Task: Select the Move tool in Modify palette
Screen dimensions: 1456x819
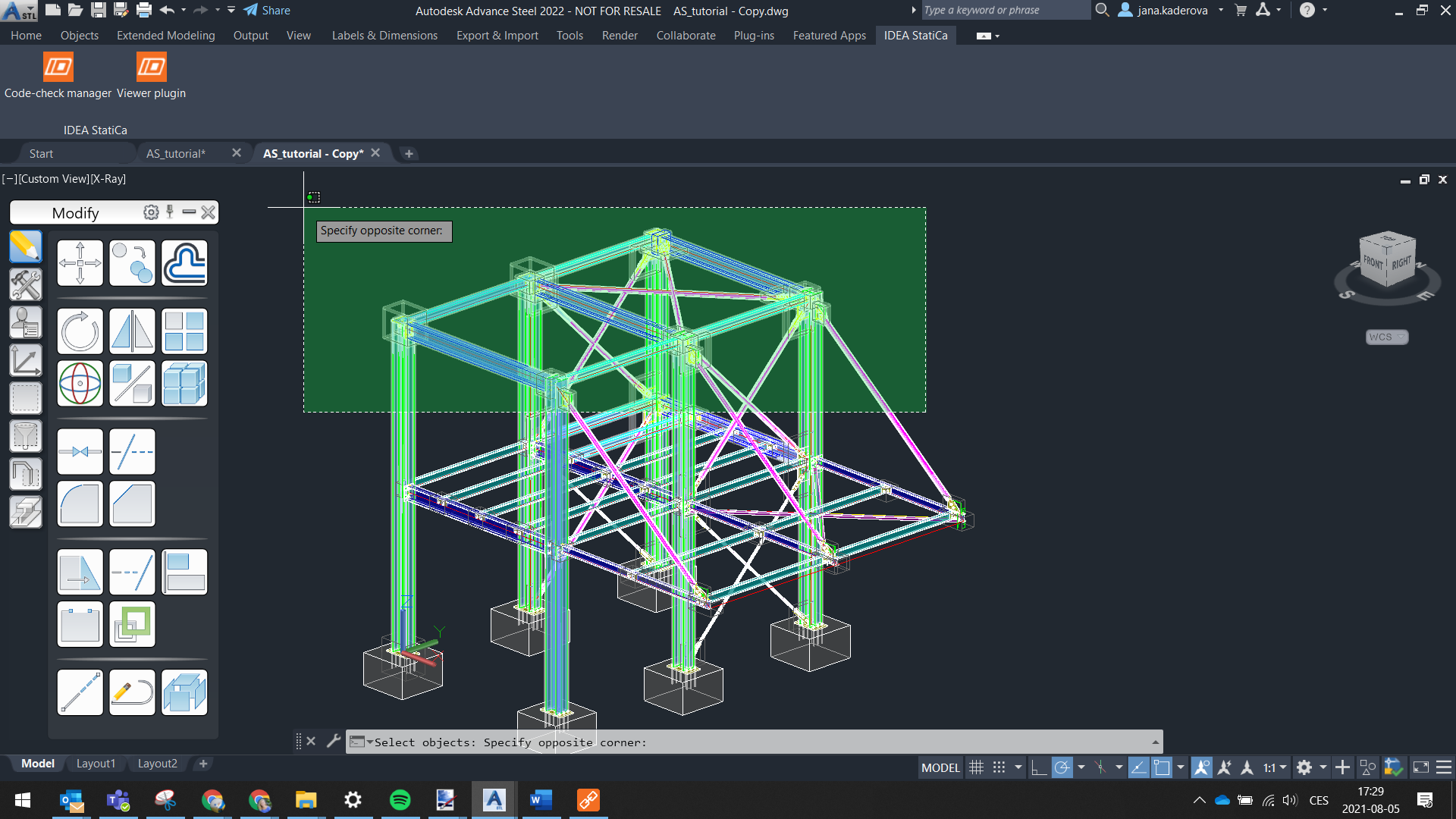Action: point(80,263)
